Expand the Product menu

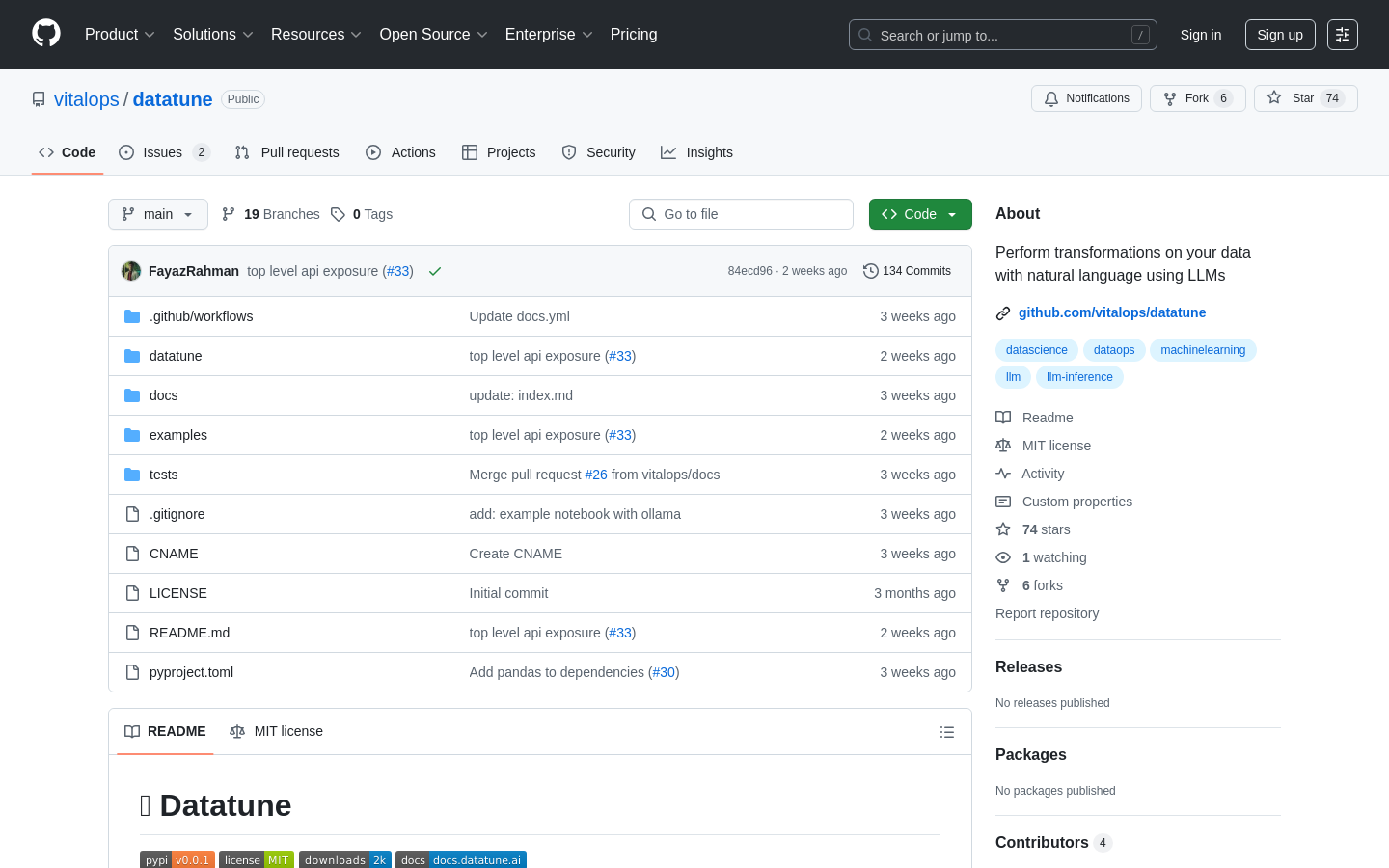pos(120,35)
